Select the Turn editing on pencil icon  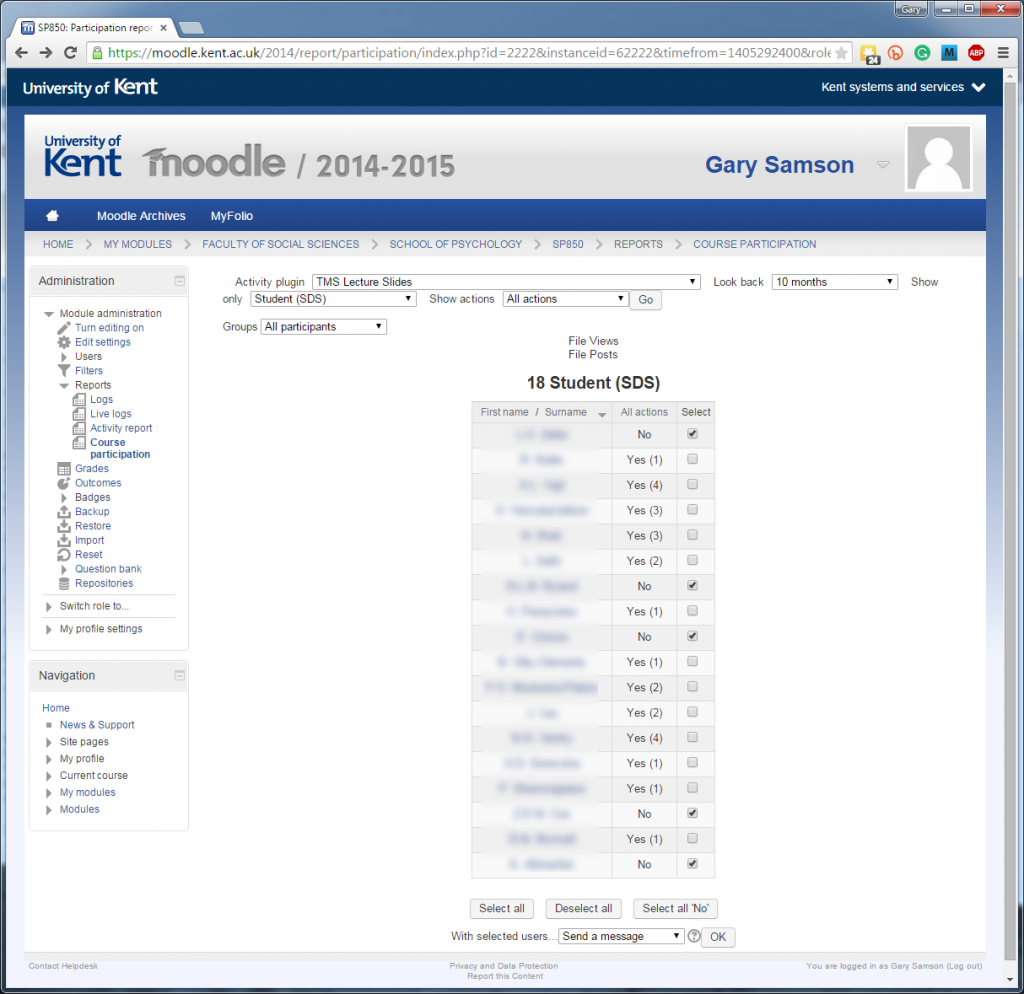coord(63,327)
